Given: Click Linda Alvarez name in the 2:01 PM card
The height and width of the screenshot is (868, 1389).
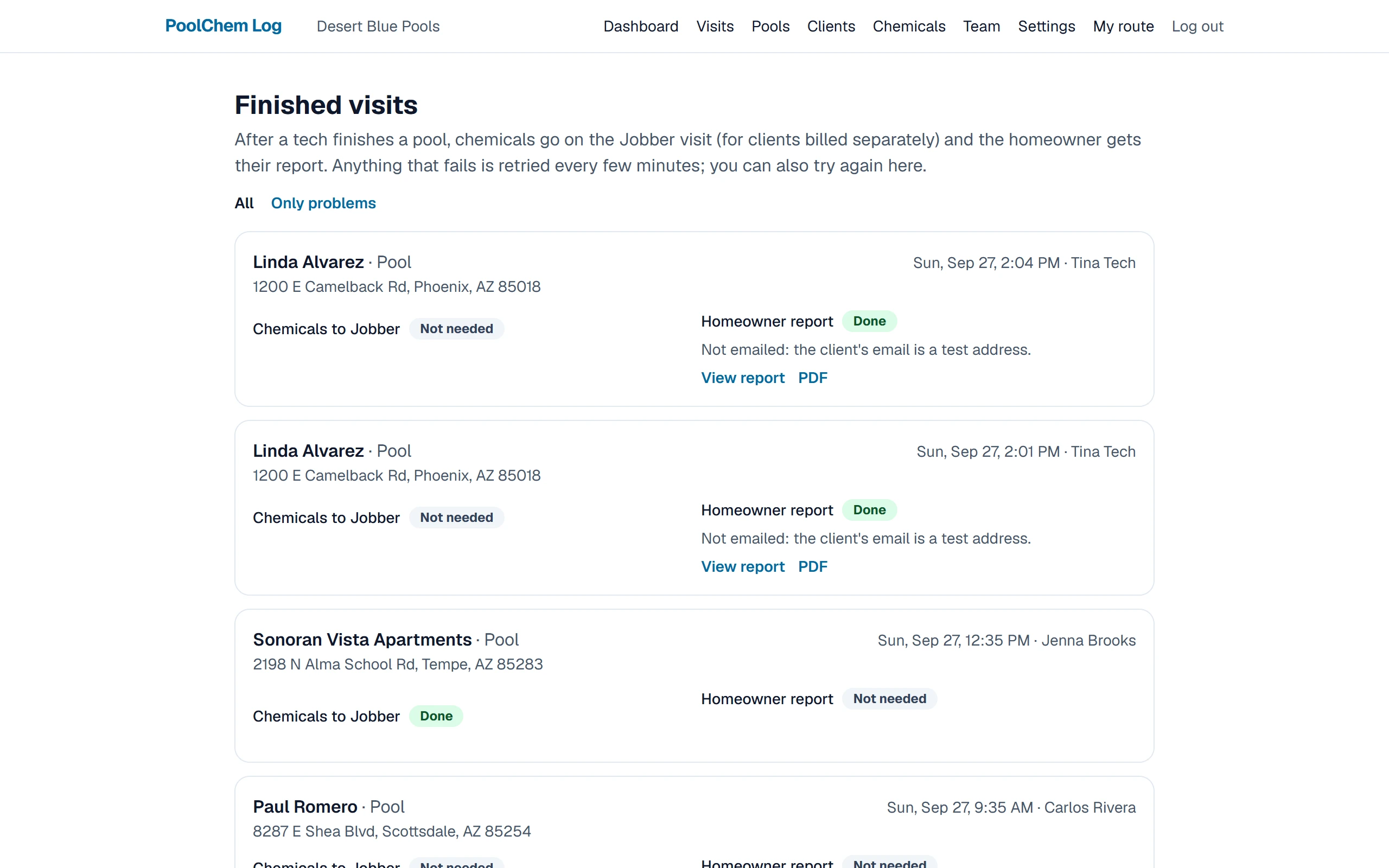Looking at the screenshot, I should 308,451.
